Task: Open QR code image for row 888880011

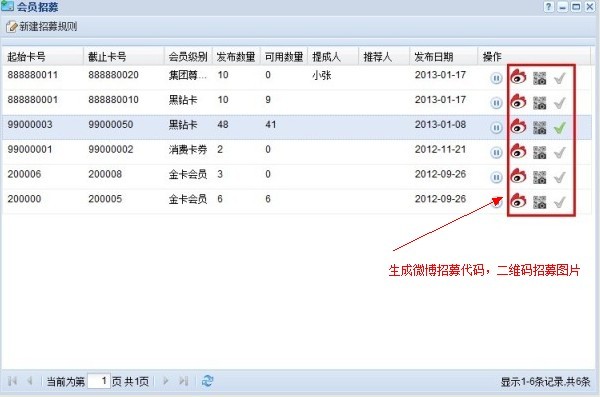Action: pos(540,78)
